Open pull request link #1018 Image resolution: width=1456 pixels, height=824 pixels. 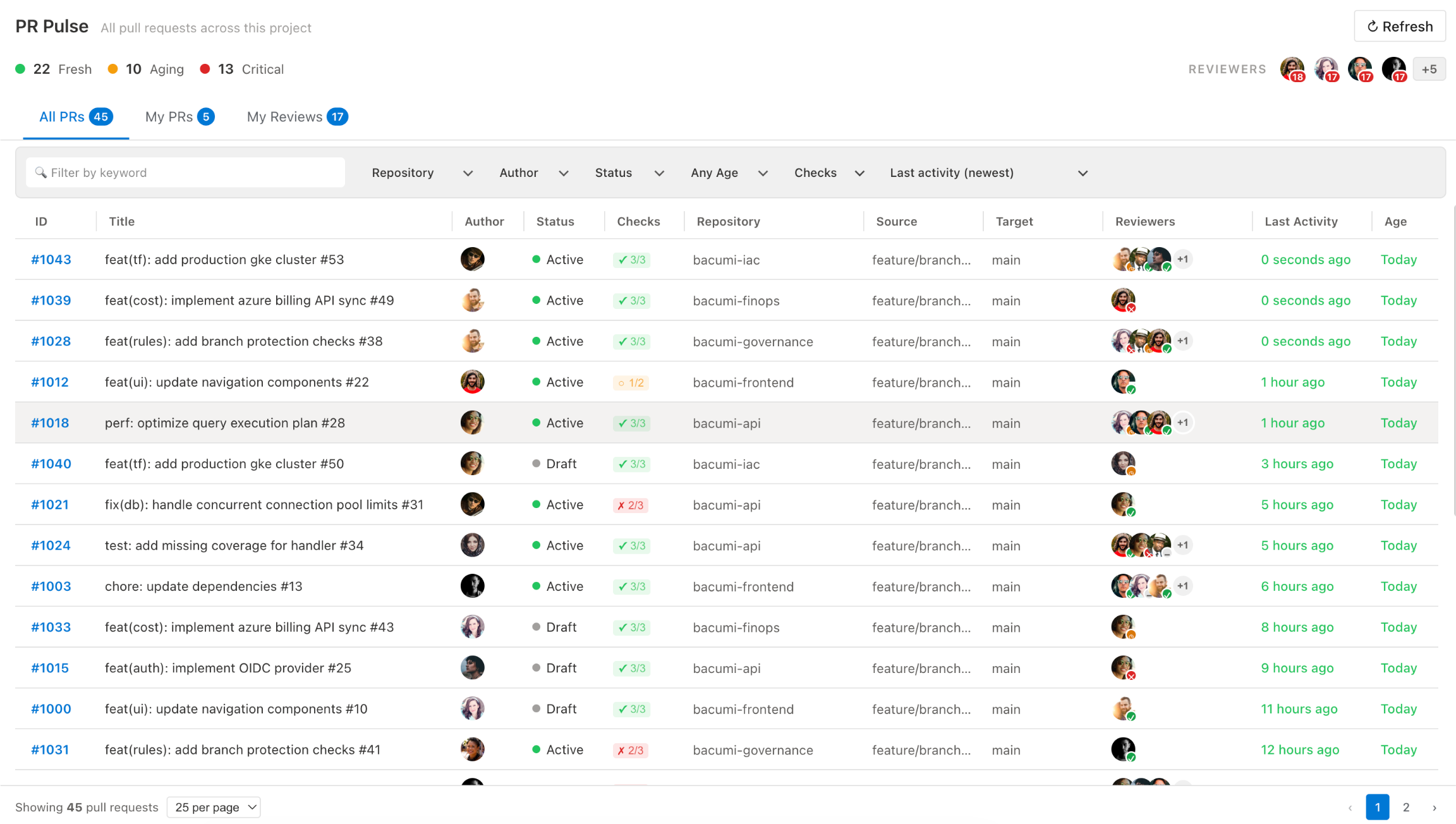coord(50,423)
